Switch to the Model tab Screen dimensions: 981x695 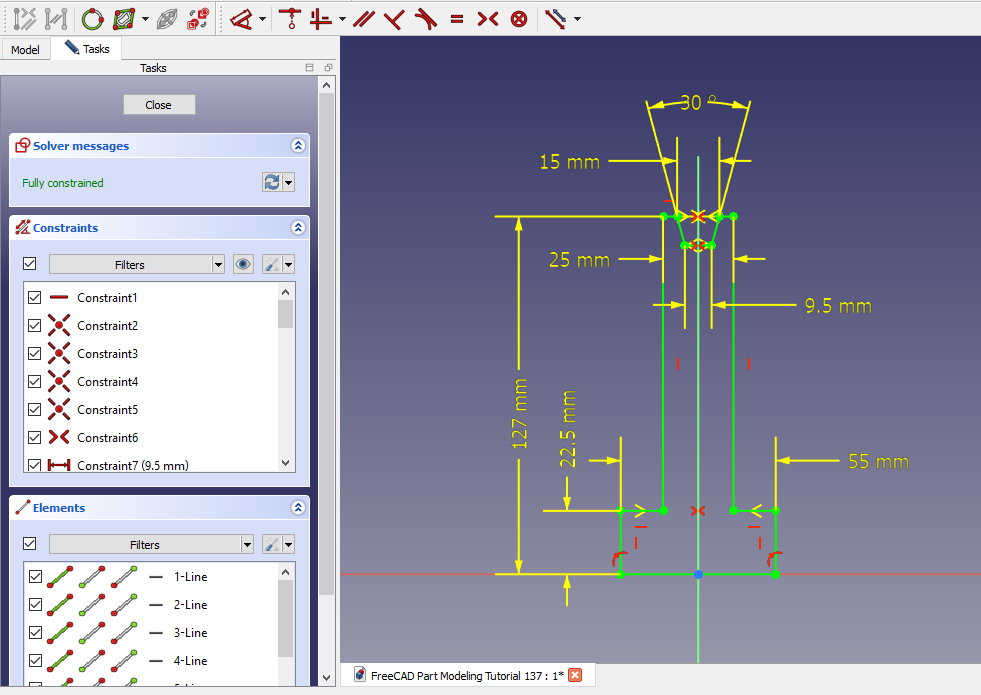(x=25, y=49)
